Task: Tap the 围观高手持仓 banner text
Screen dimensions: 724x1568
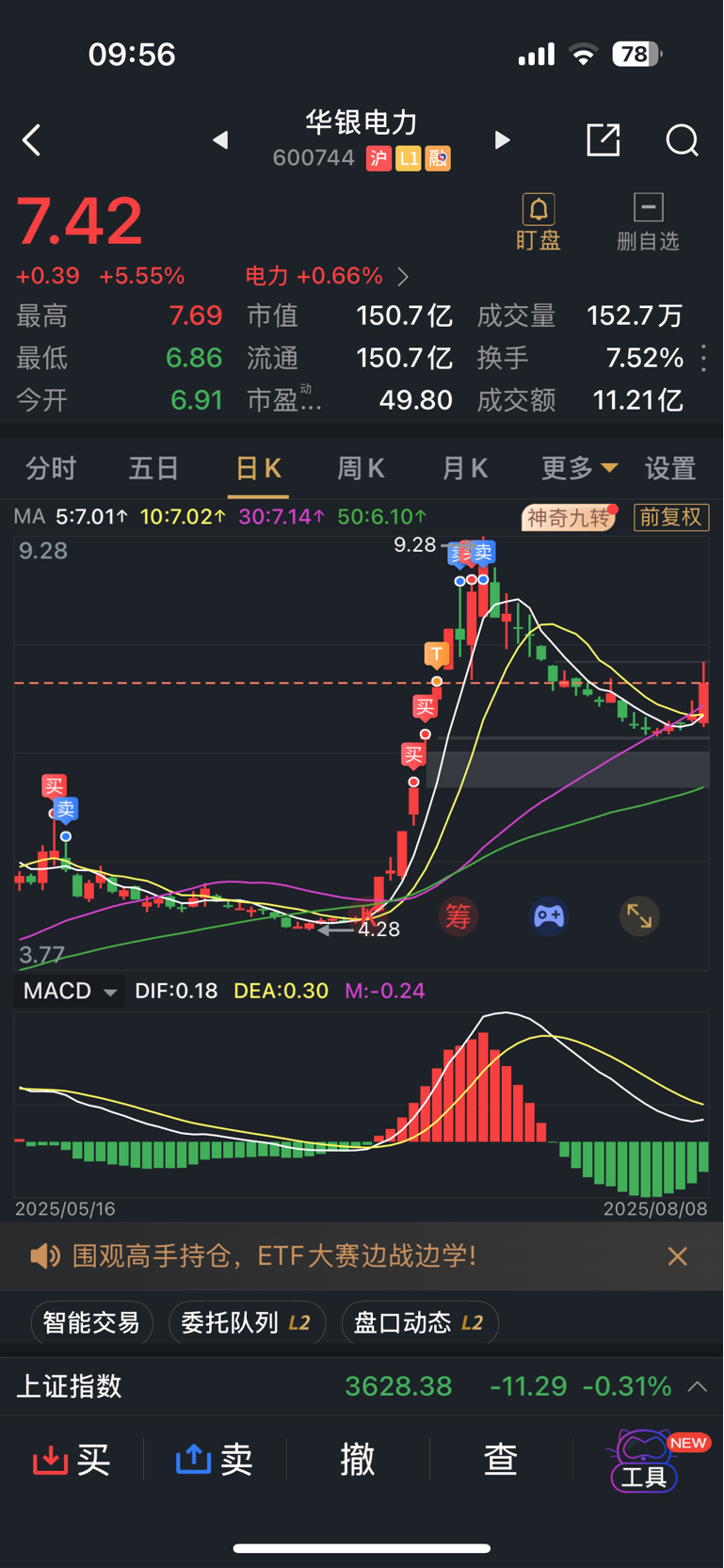Action: [274, 1255]
